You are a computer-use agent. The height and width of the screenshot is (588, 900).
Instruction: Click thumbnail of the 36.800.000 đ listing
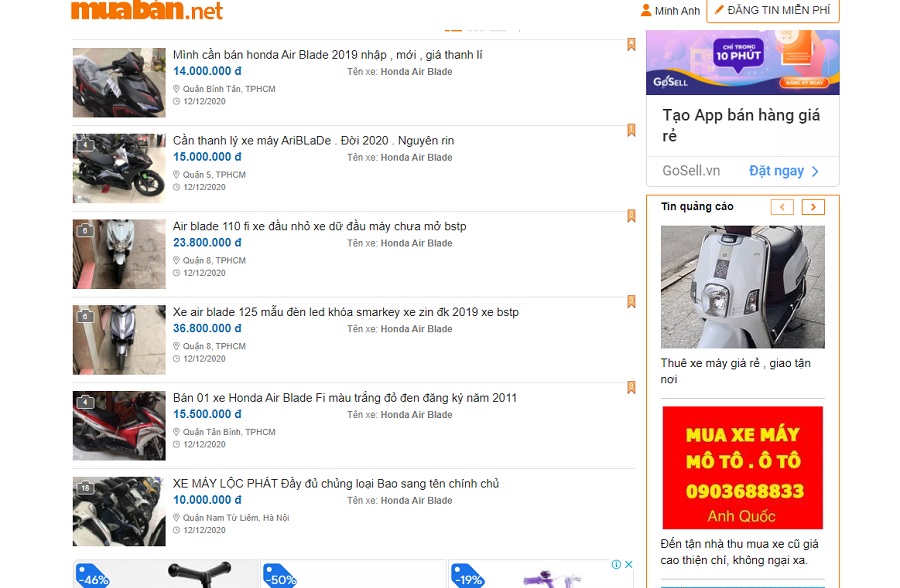point(119,340)
